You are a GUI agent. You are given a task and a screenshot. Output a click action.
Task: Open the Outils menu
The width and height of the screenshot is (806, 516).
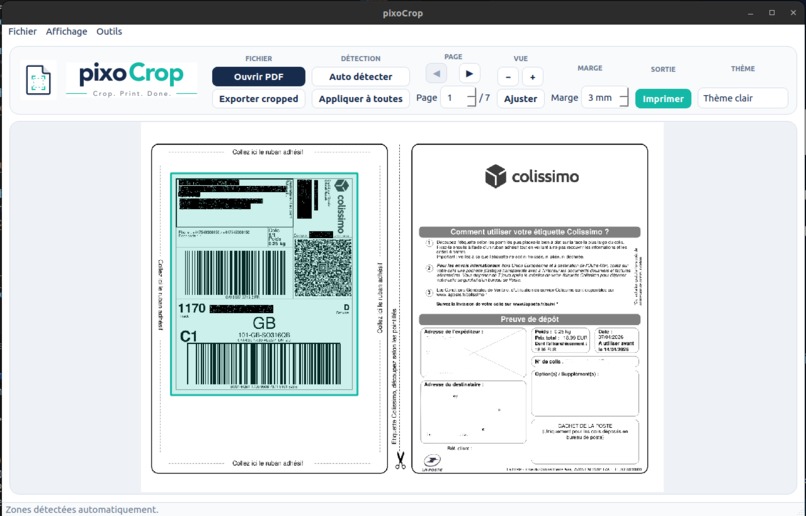point(109,31)
